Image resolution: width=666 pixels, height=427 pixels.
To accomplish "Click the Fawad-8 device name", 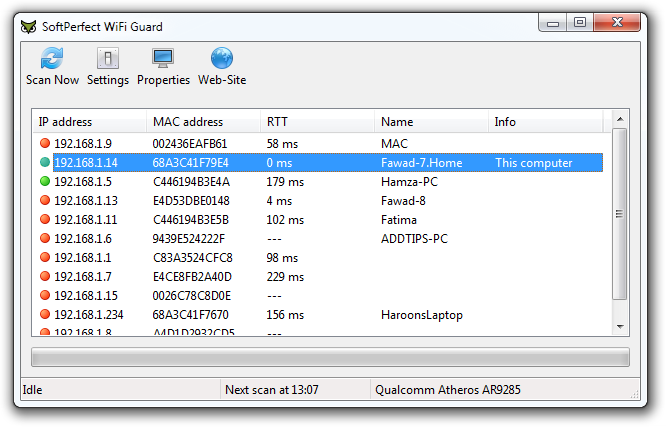I will [x=403, y=201].
